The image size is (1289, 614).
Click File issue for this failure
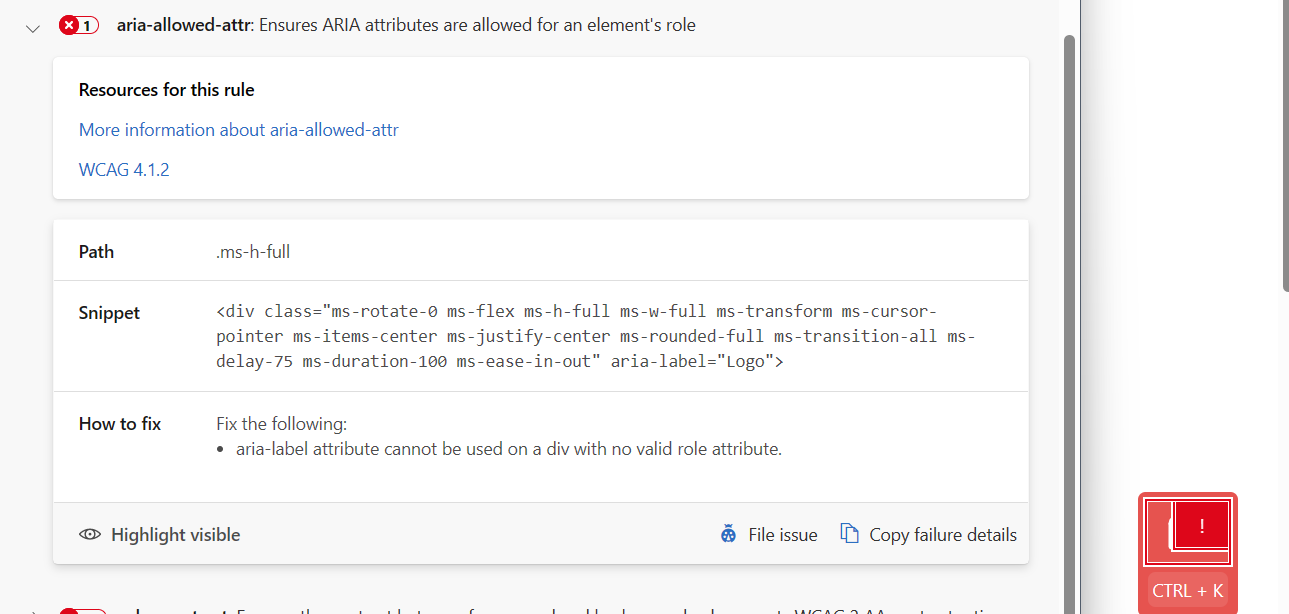[783, 534]
